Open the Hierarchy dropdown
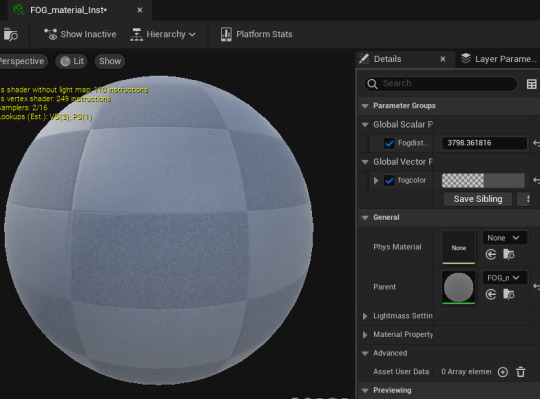This screenshot has height=399, width=540. click(163, 34)
